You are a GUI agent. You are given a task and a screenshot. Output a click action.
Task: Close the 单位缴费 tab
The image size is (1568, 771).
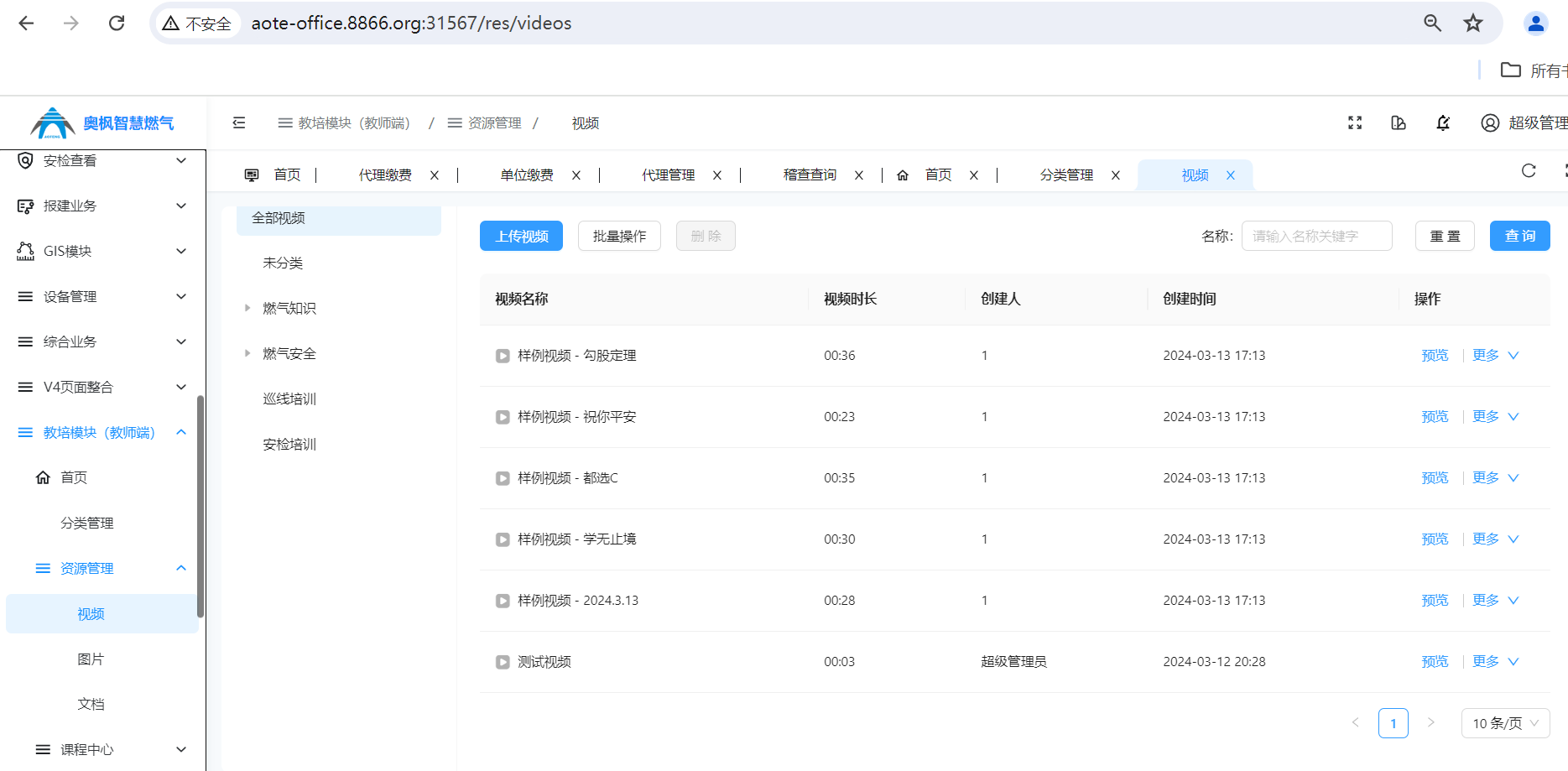576,175
